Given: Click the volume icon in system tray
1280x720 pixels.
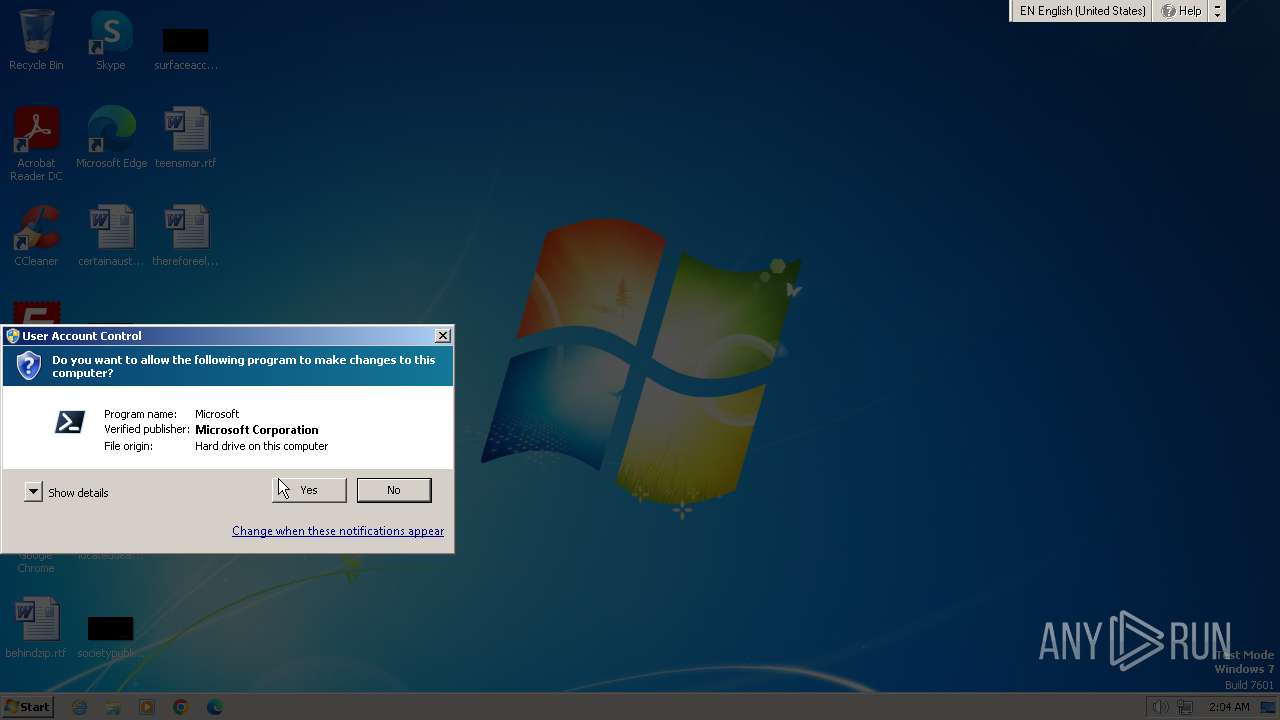Looking at the screenshot, I should point(1159,707).
